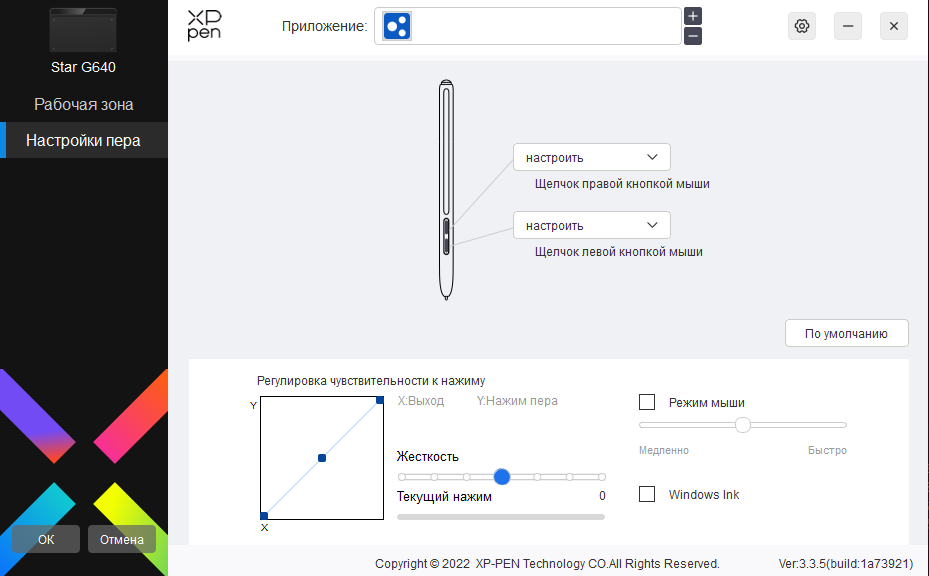
Task: Click the pen illustration side button
Action: [446, 236]
